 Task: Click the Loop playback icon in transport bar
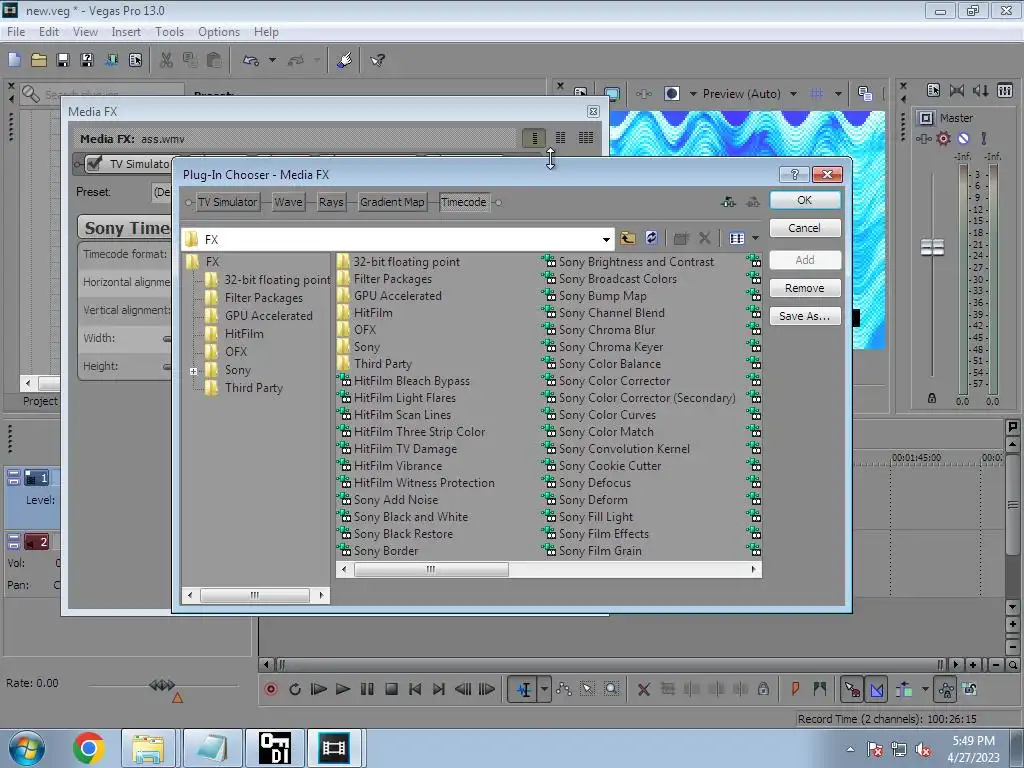(295, 689)
